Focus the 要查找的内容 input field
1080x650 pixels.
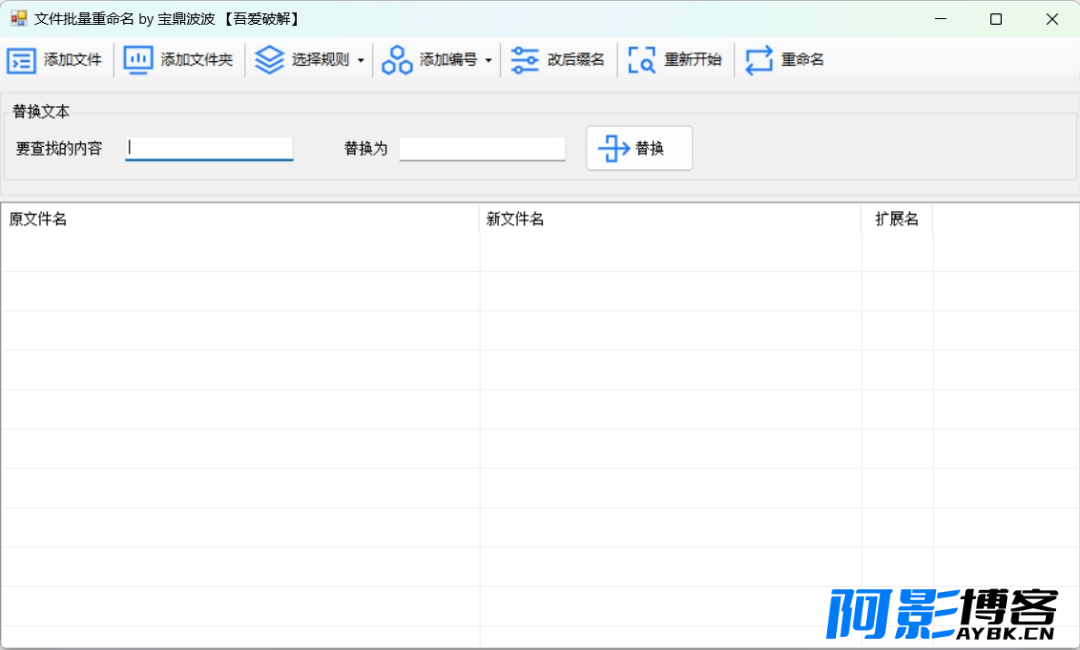209,148
